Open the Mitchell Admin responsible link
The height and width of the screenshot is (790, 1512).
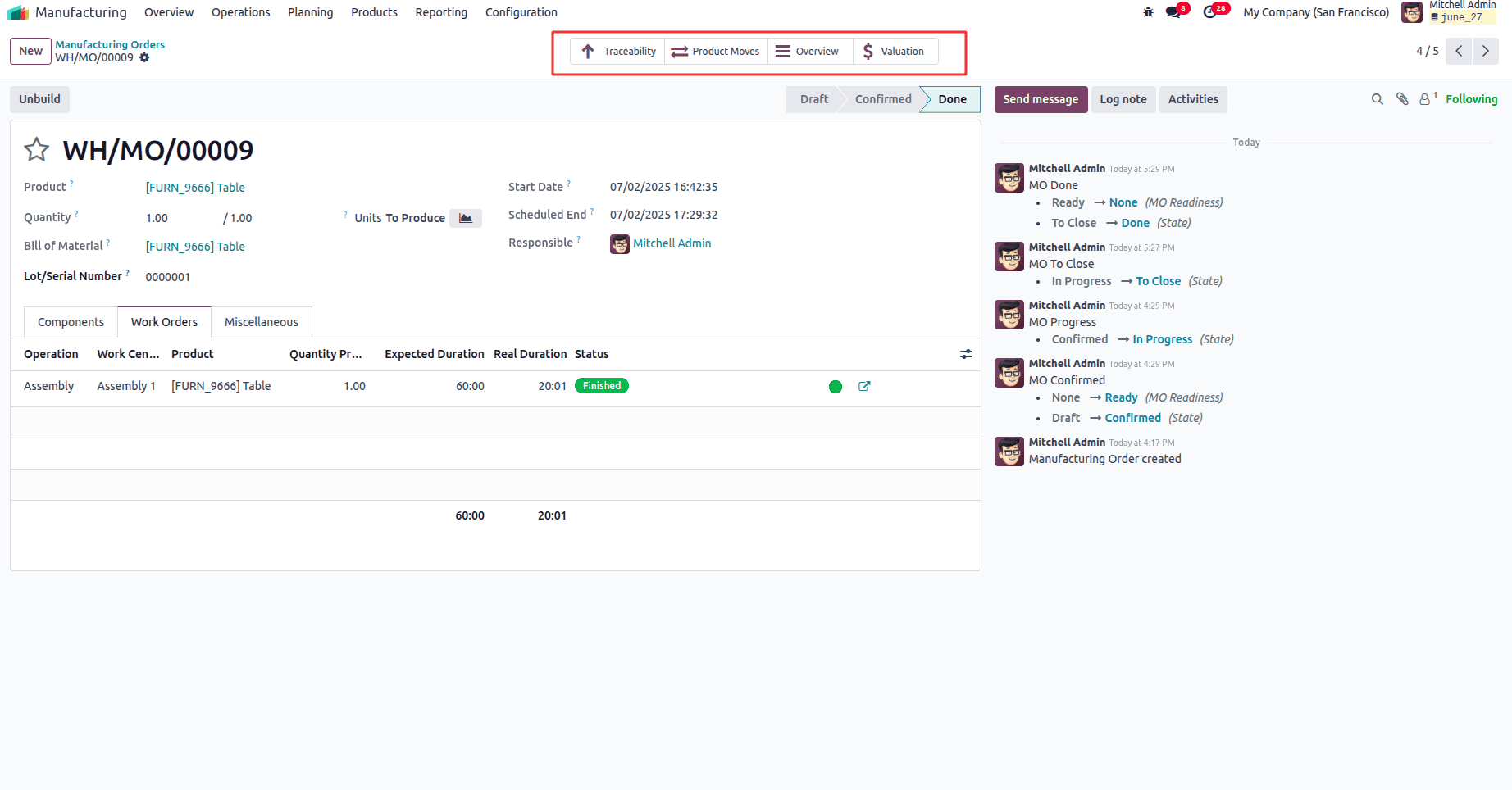pos(672,243)
